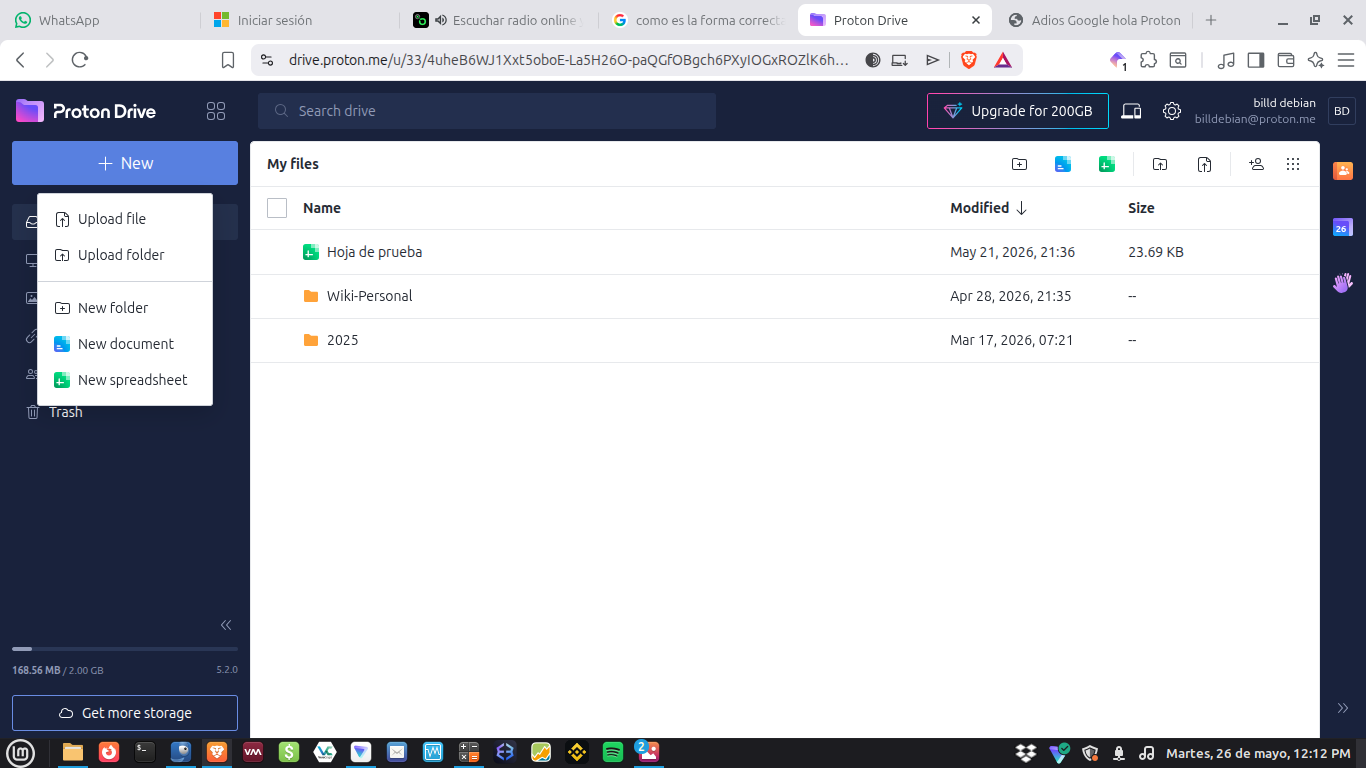Open Calendar icon in the right side panel

pos(1343,227)
